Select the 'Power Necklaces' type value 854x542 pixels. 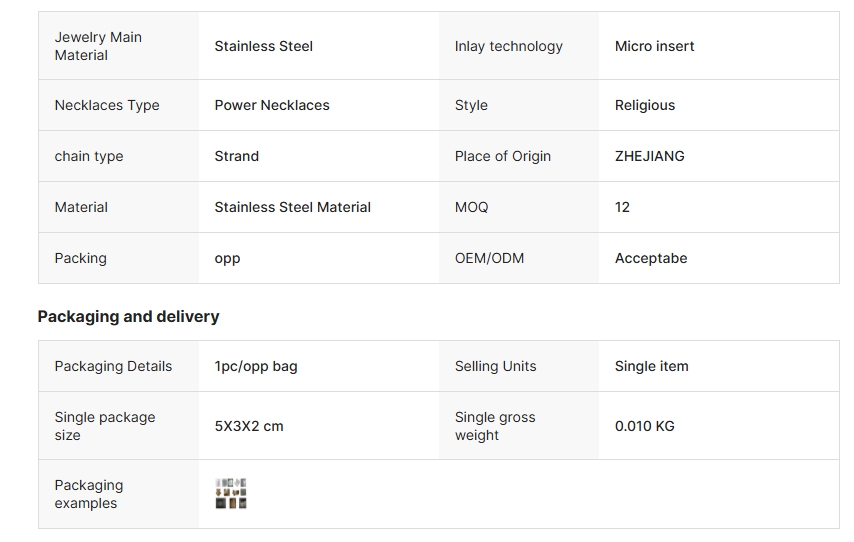[271, 105]
